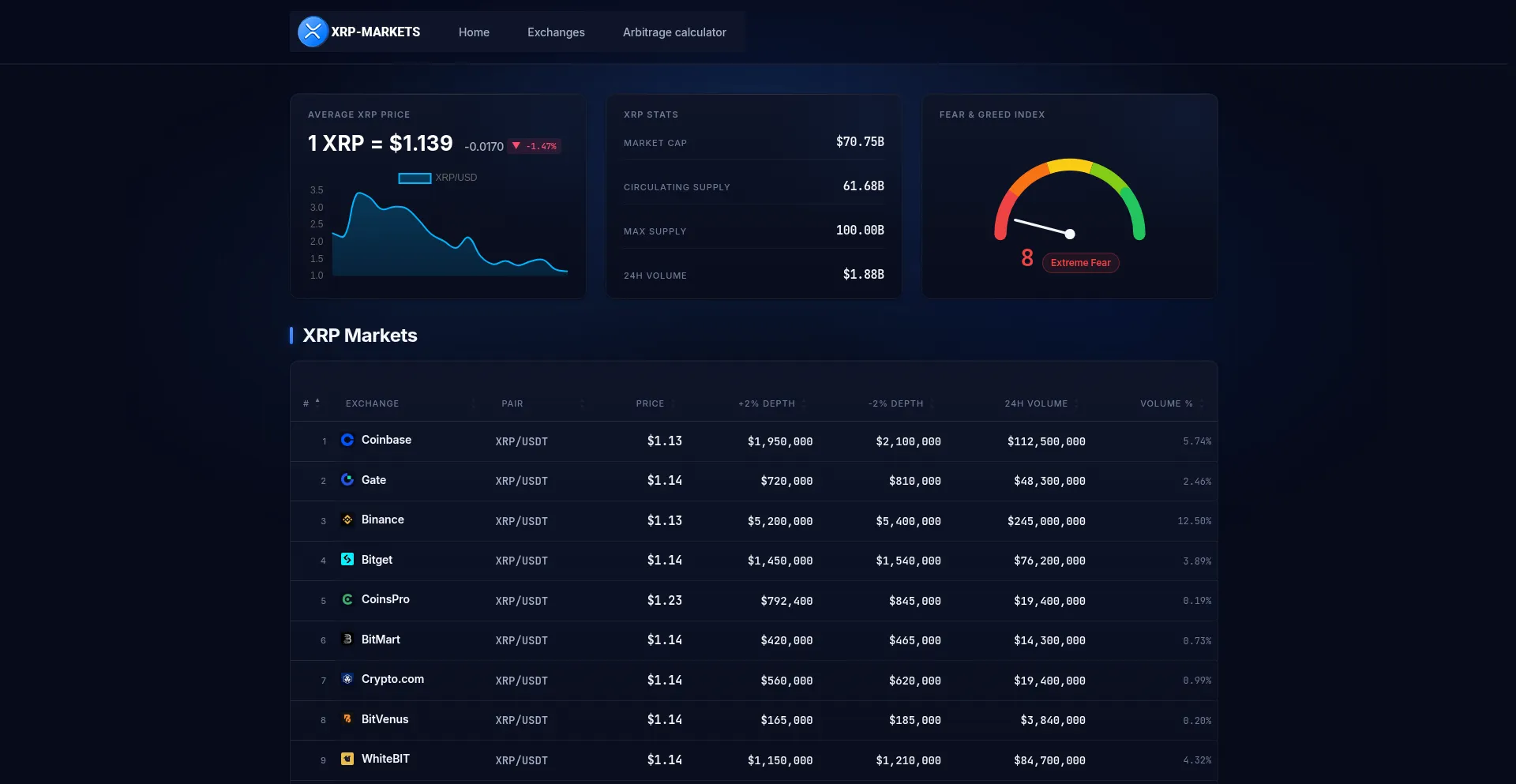Viewport: 1516px width, 784px height.
Task: Sort table by PAIR column header
Action: (x=512, y=403)
